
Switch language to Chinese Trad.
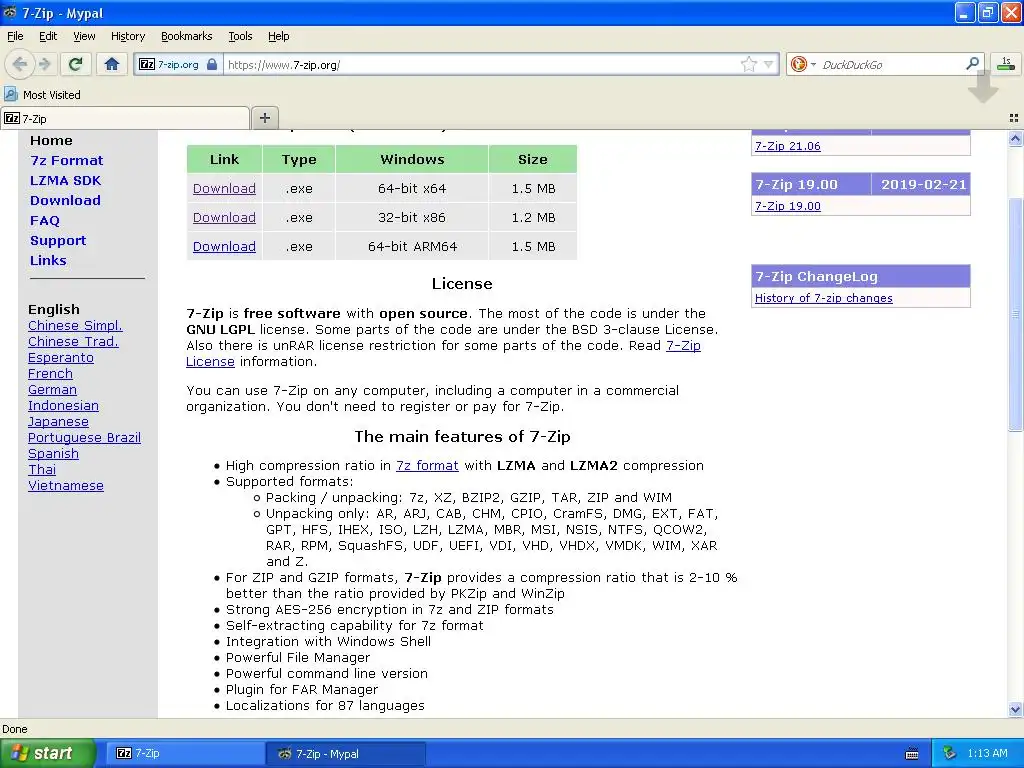click(x=73, y=342)
